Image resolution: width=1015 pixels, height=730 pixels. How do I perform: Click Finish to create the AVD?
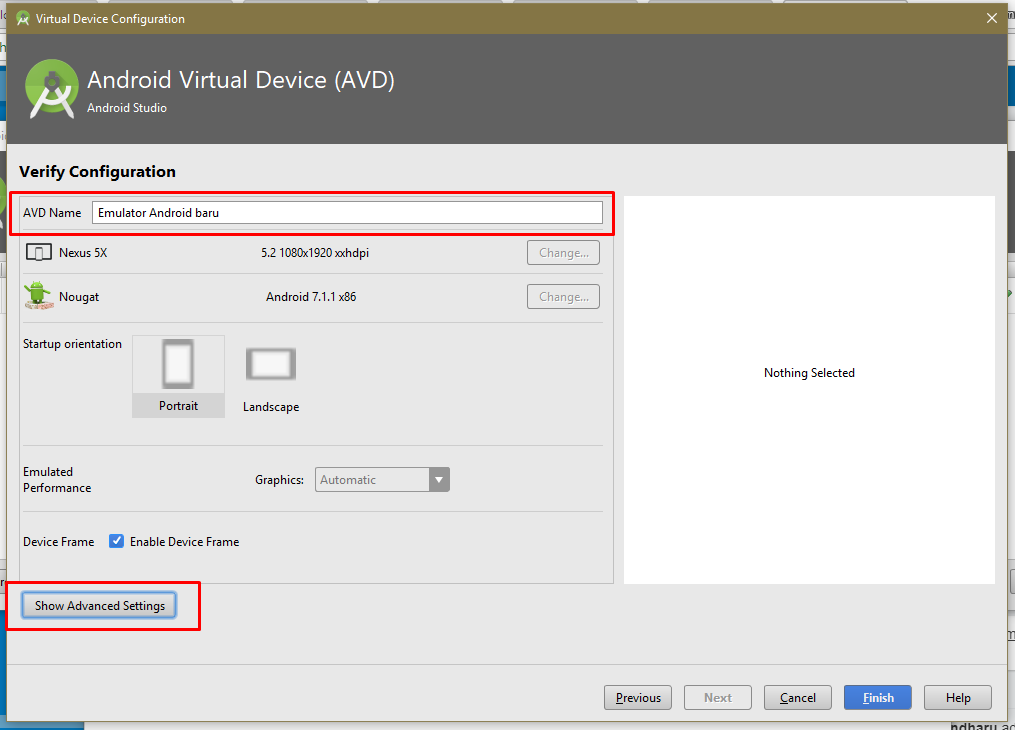(x=878, y=698)
